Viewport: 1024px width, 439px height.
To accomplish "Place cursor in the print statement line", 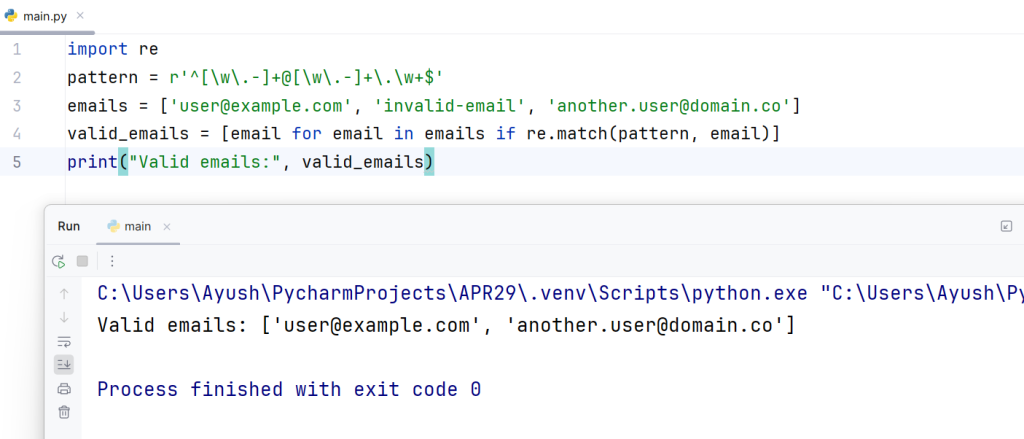I will tap(251, 162).
